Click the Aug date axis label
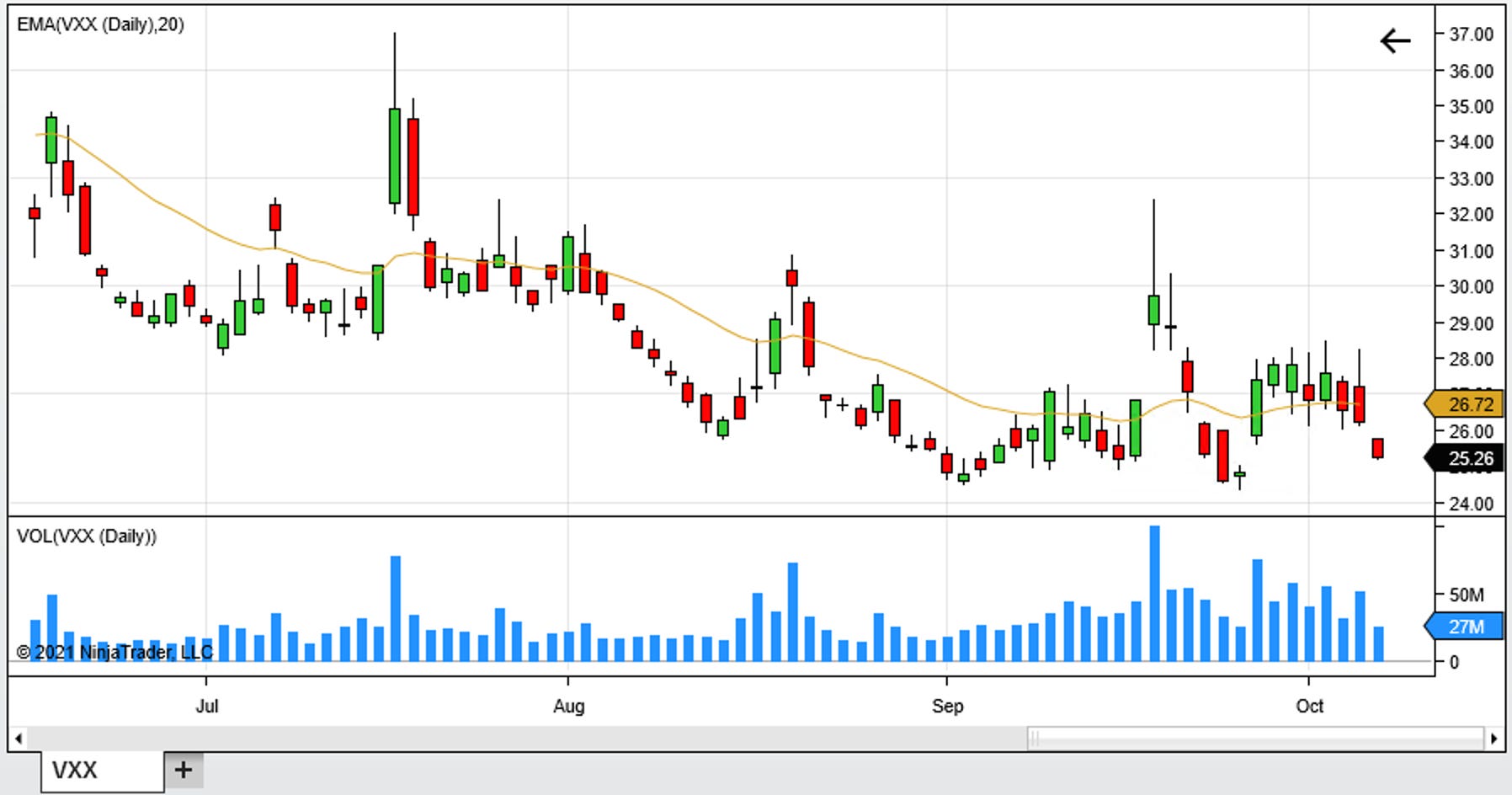Viewport: 1512px width, 795px height. pos(569,706)
